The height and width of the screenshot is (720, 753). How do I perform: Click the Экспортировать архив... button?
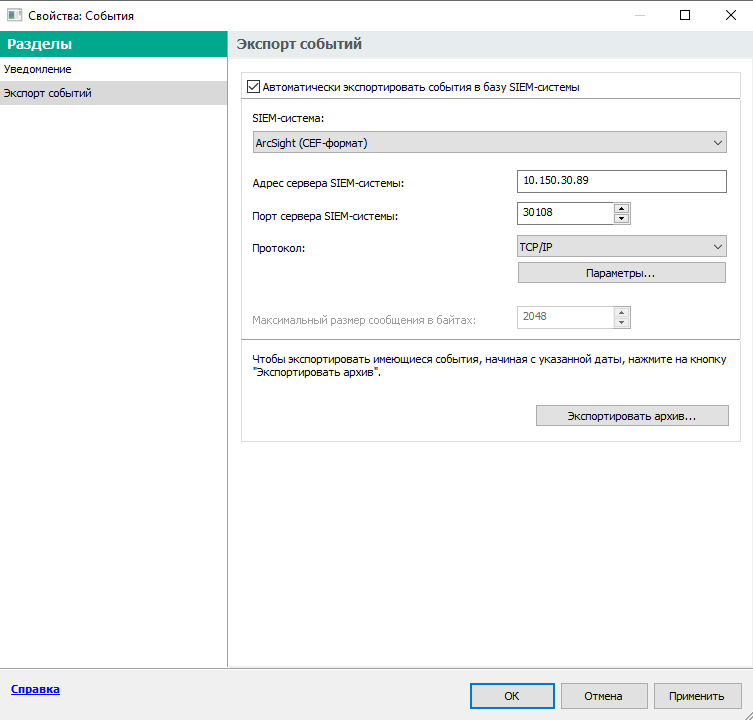[x=632, y=415]
